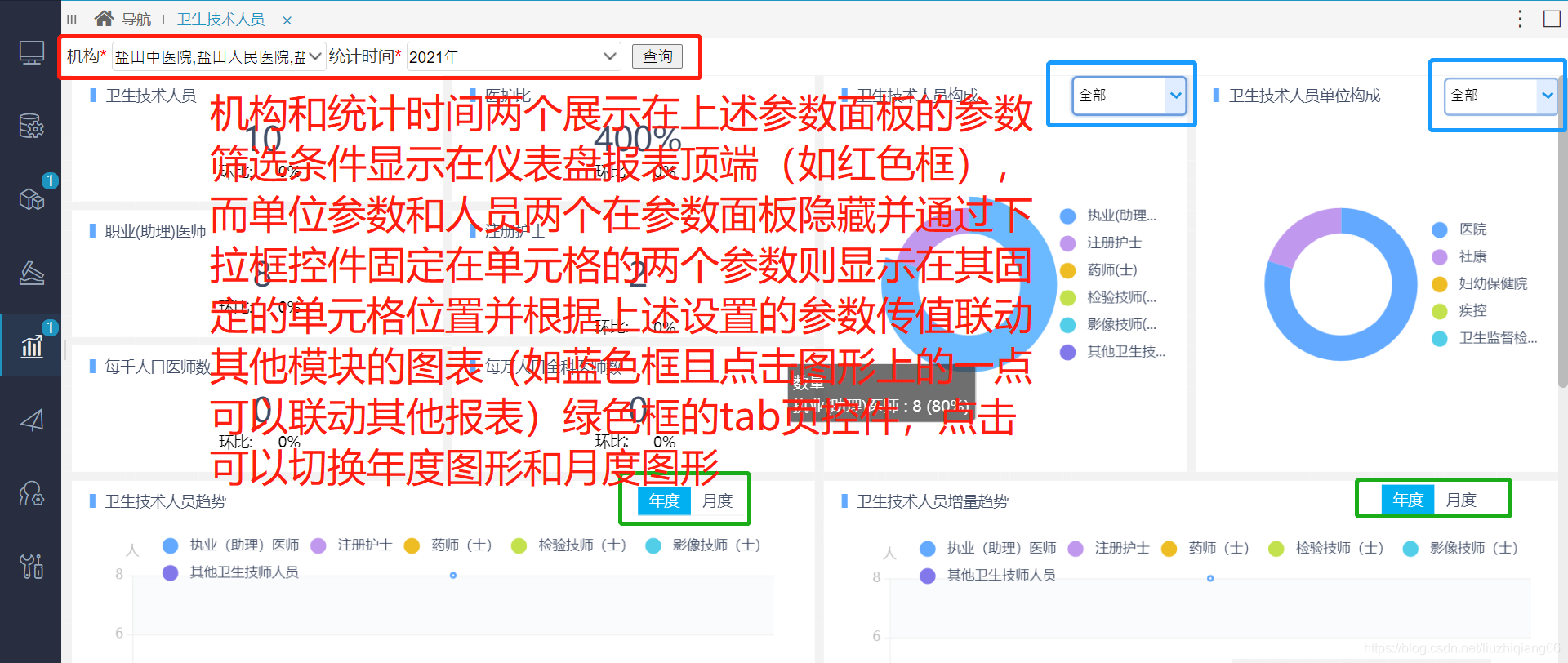This screenshot has height=663, width=1568.
Task: Open the 全部 dropdown for 卫生技术人员单位构成
Action: tap(1501, 96)
